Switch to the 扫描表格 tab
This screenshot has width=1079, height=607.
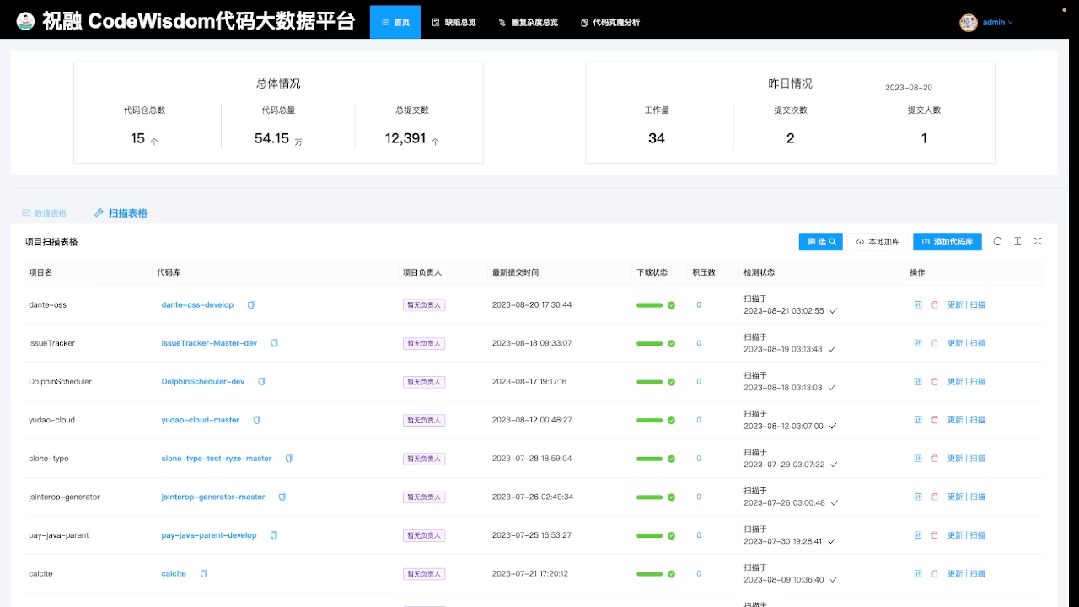(121, 213)
